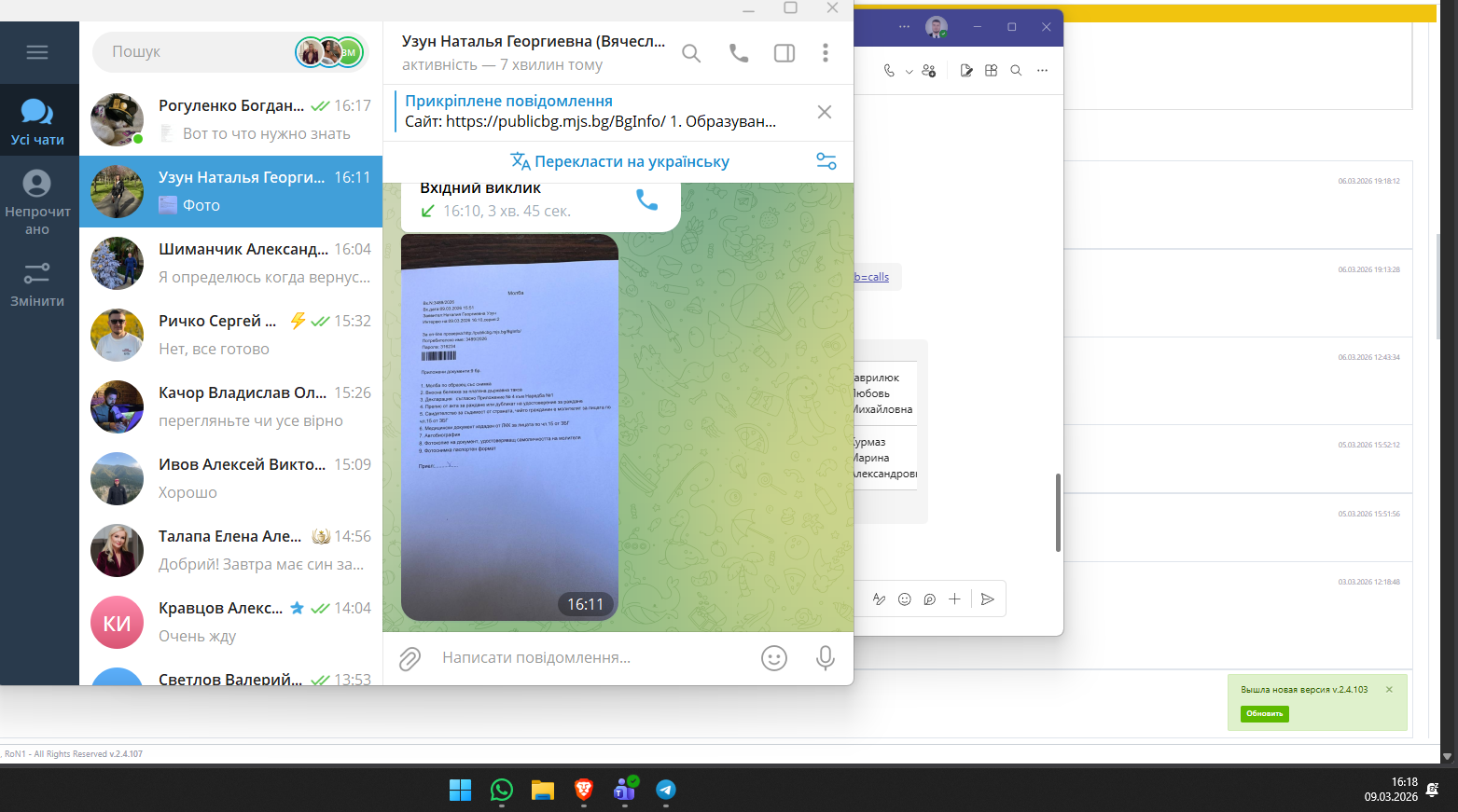Open the notes/compose icon in Teams toolbar
Screen dimensions: 1458x812
[x=966, y=71]
